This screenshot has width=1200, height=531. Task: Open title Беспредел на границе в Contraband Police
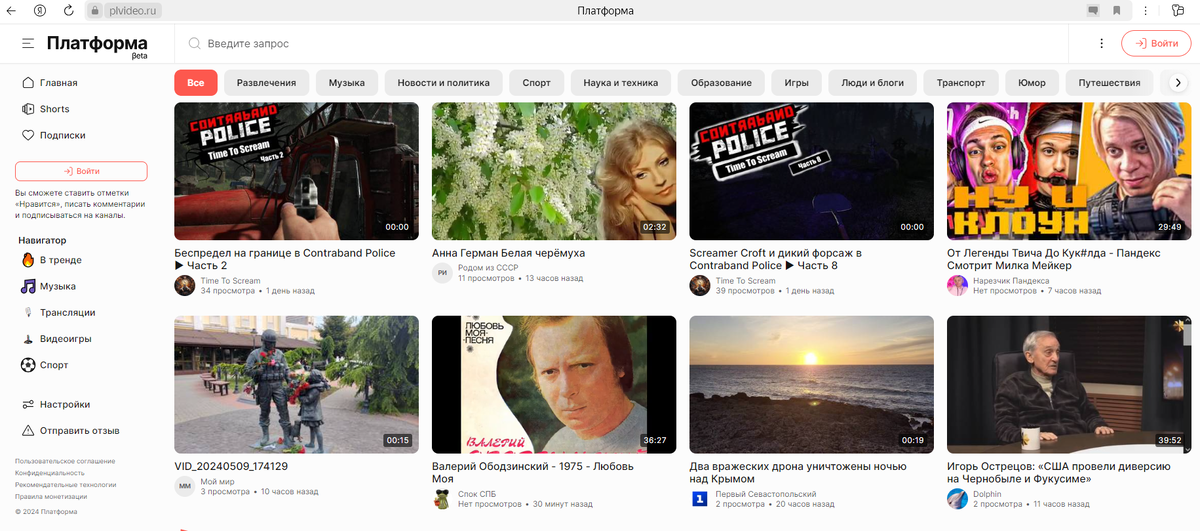coord(285,259)
